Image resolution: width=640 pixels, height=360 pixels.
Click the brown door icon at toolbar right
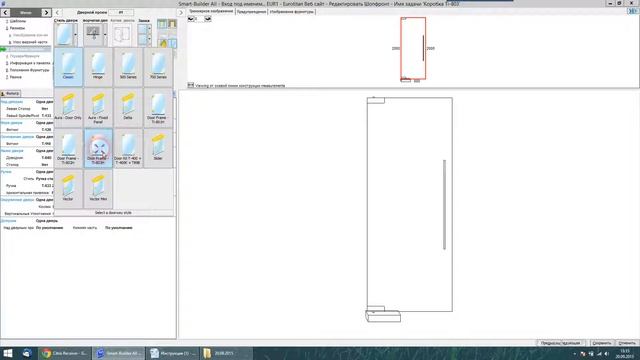click(172, 24)
